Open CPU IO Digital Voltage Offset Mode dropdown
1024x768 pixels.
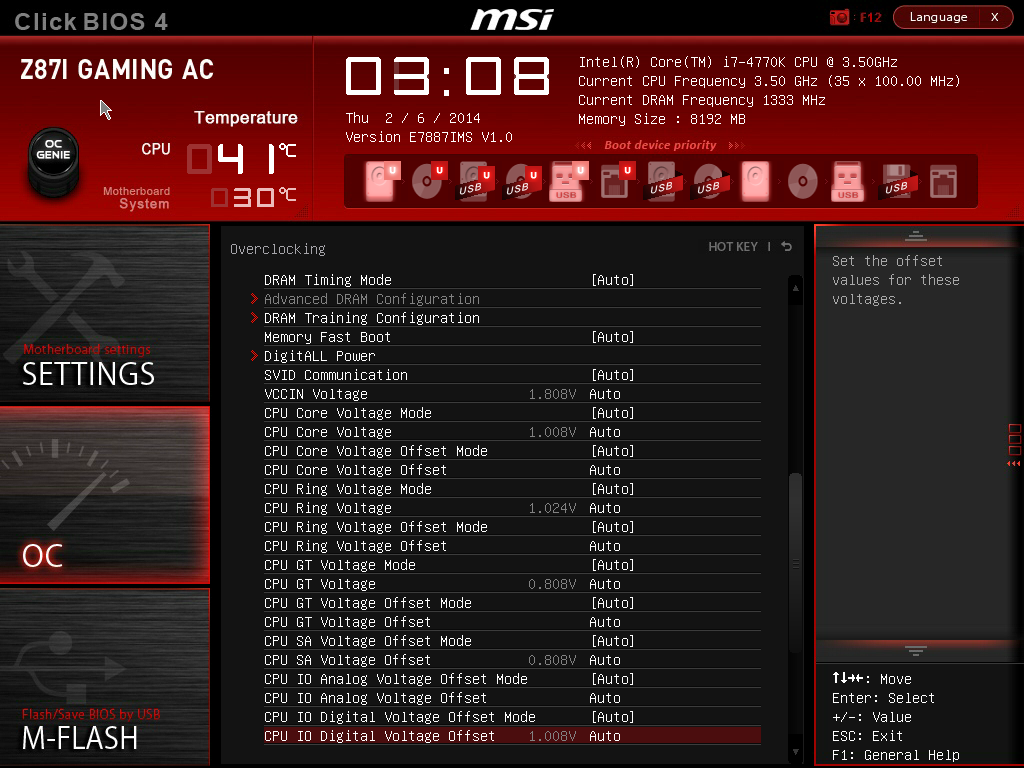(x=613, y=717)
